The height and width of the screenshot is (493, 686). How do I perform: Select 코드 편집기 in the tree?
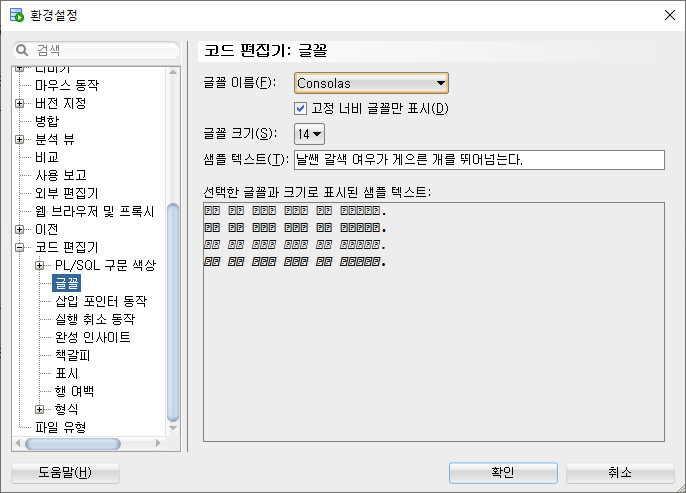(66, 247)
